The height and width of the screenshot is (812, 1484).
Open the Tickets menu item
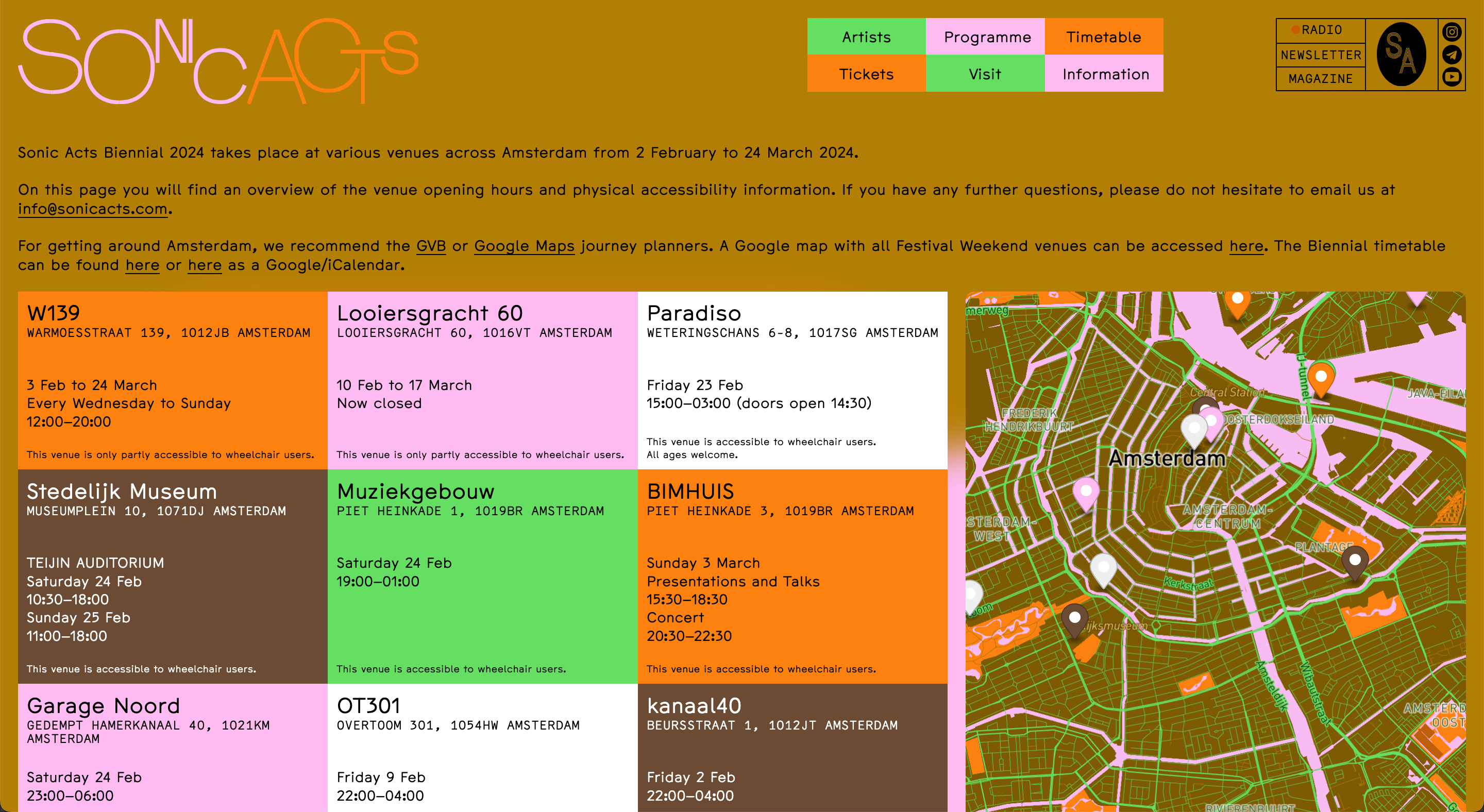866,74
